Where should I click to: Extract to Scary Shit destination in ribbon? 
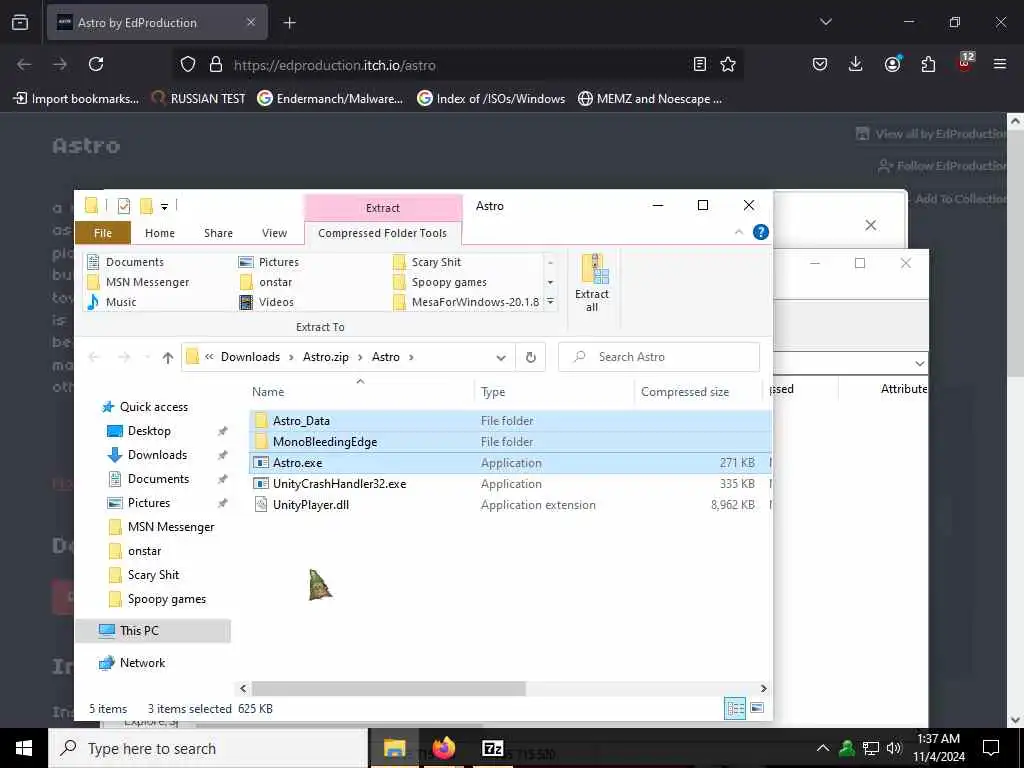[x=427, y=262]
